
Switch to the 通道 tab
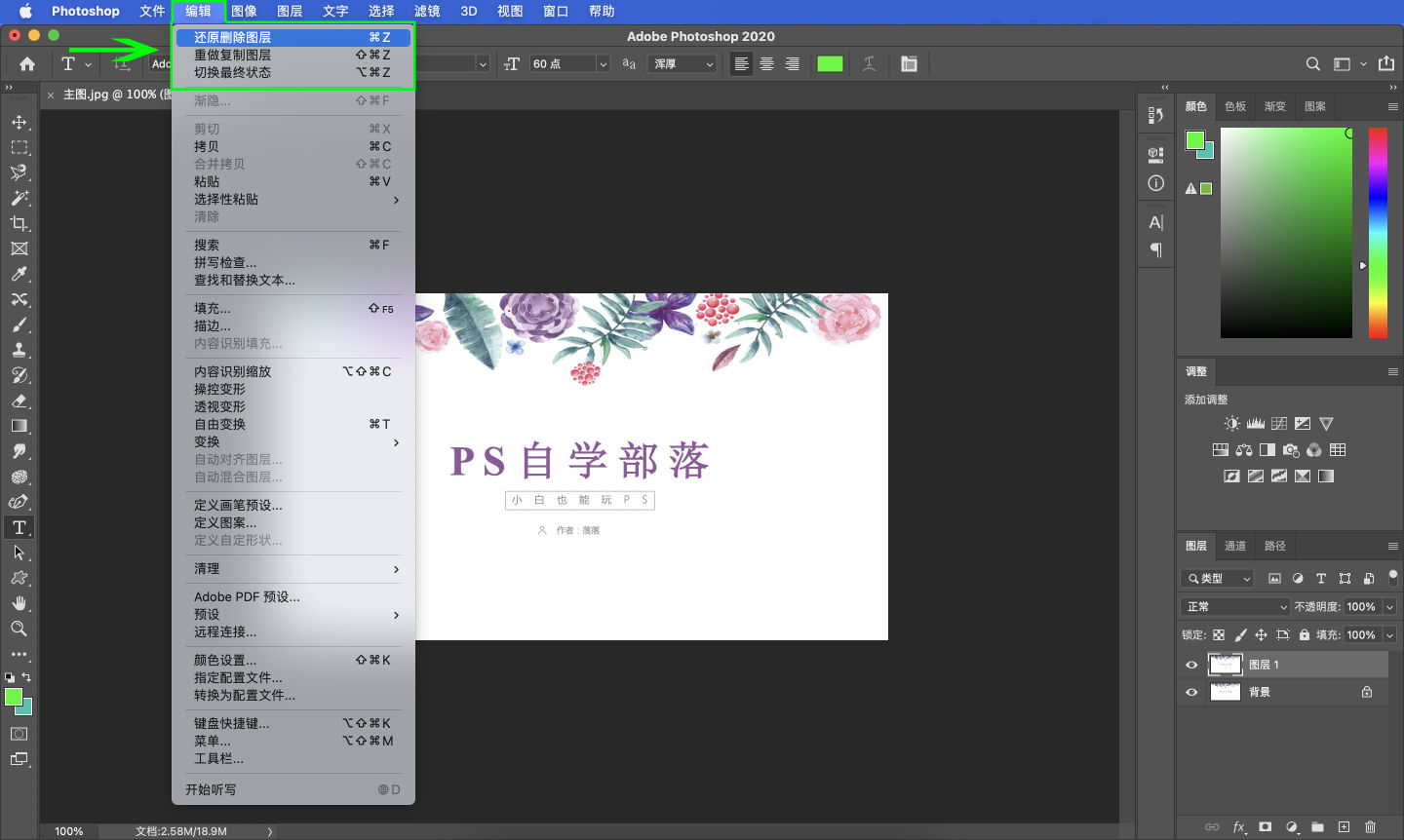tap(1234, 546)
